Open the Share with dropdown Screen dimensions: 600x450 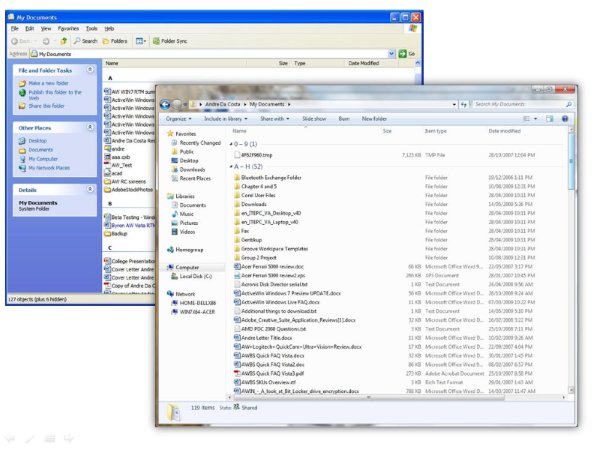coord(273,118)
